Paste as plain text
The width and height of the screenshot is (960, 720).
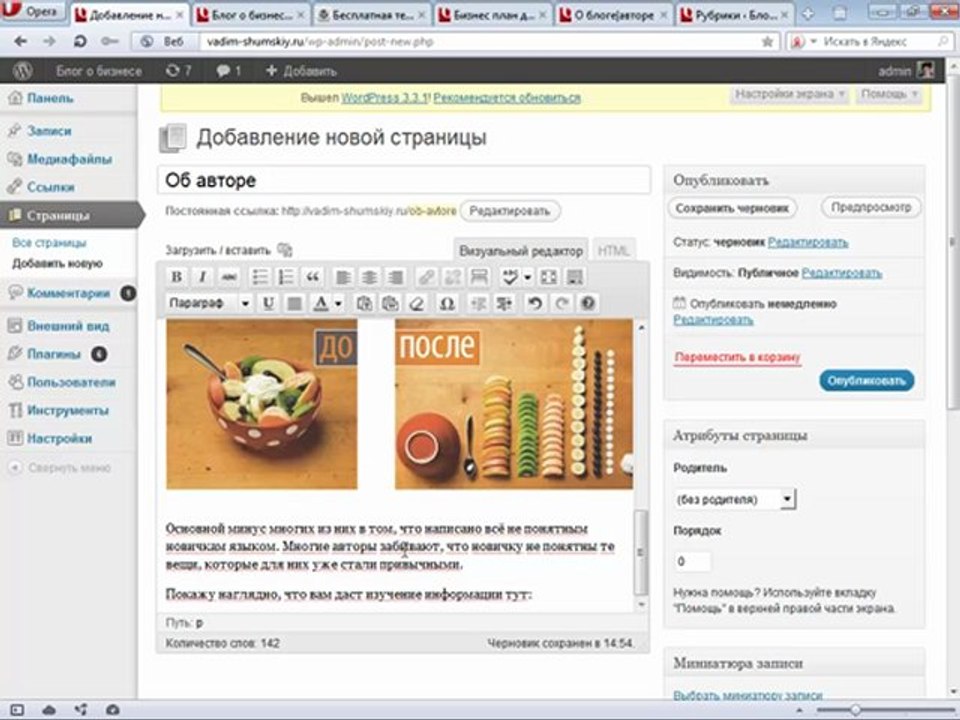pos(364,303)
